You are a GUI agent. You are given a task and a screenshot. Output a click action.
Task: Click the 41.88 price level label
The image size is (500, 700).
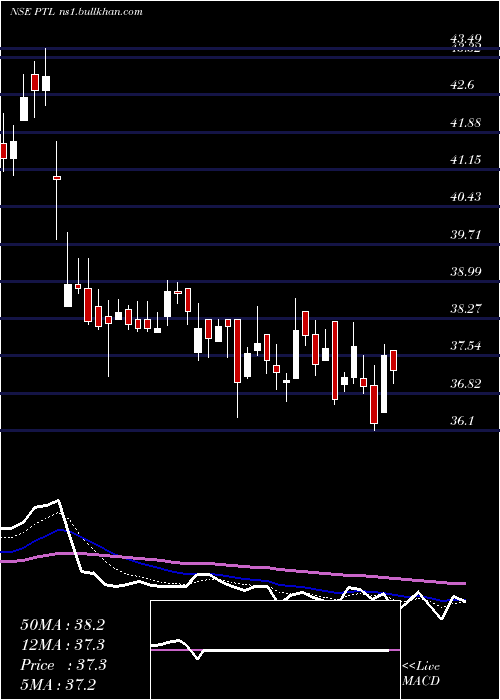tap(466, 122)
